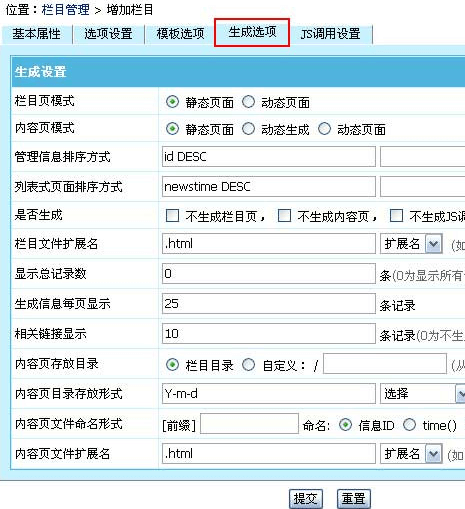Open the 选择 dropdown for directory format
Viewport: 465px width, 509px height.
tap(422, 394)
